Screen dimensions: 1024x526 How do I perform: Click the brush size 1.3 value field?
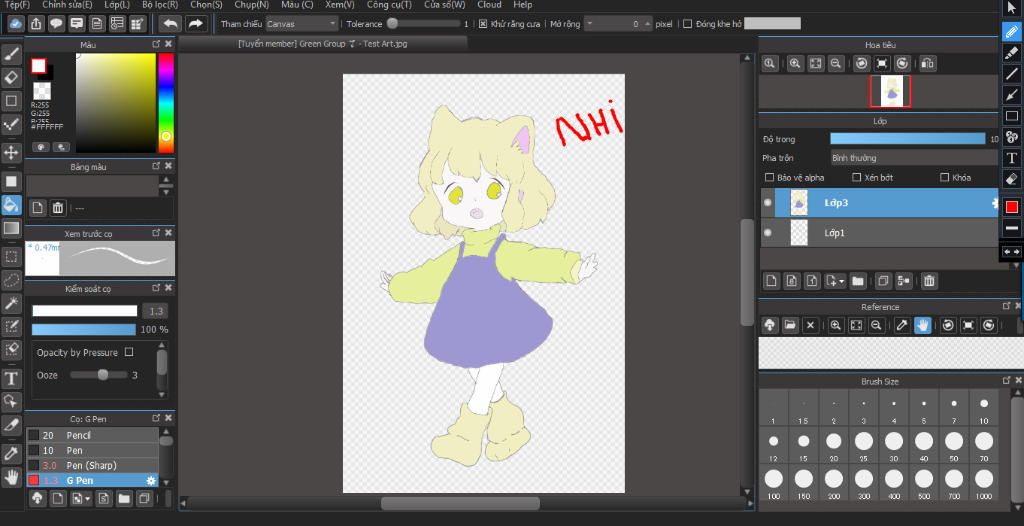pos(155,311)
